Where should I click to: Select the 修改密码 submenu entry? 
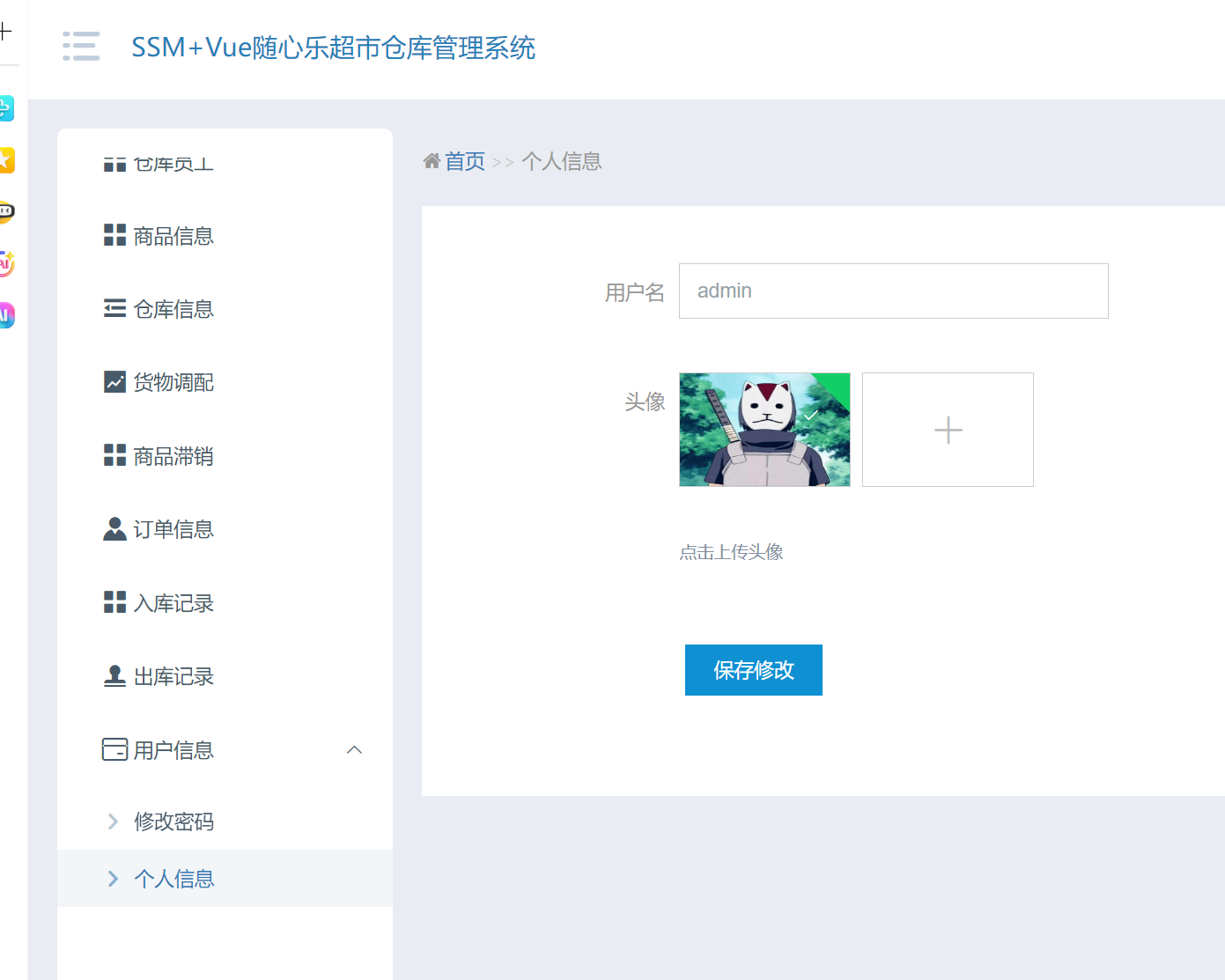[x=173, y=822]
